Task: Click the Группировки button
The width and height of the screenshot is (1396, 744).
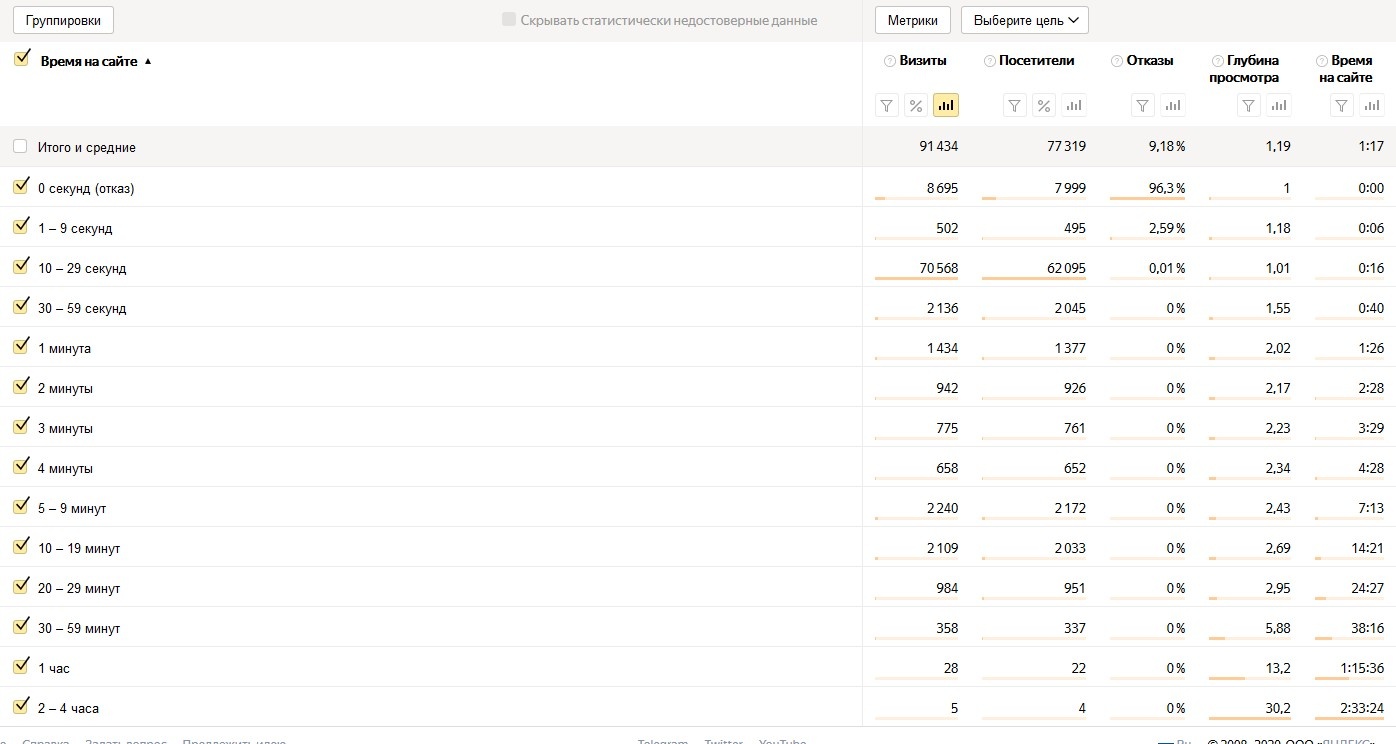Action: 63,20
